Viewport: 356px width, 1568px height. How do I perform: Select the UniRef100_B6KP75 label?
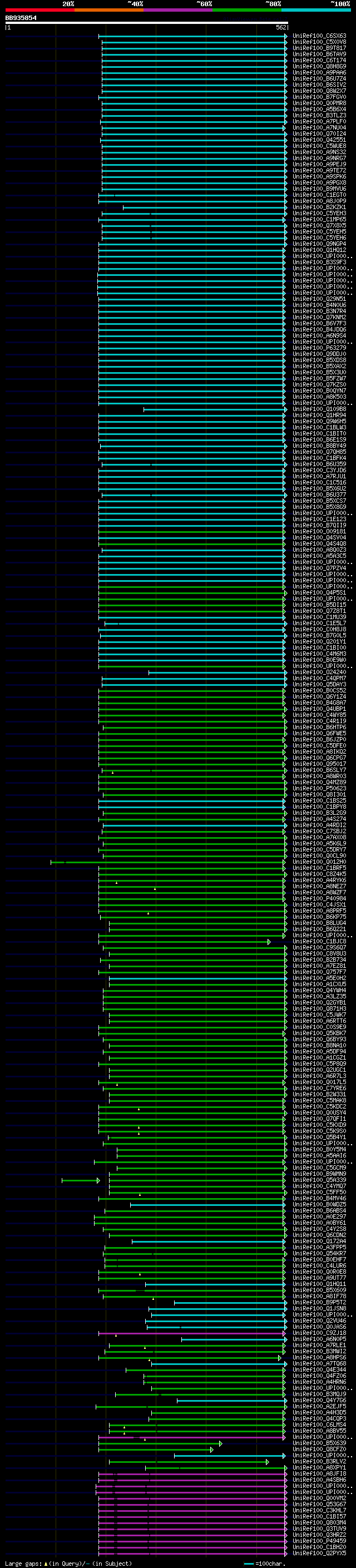coord(319,917)
